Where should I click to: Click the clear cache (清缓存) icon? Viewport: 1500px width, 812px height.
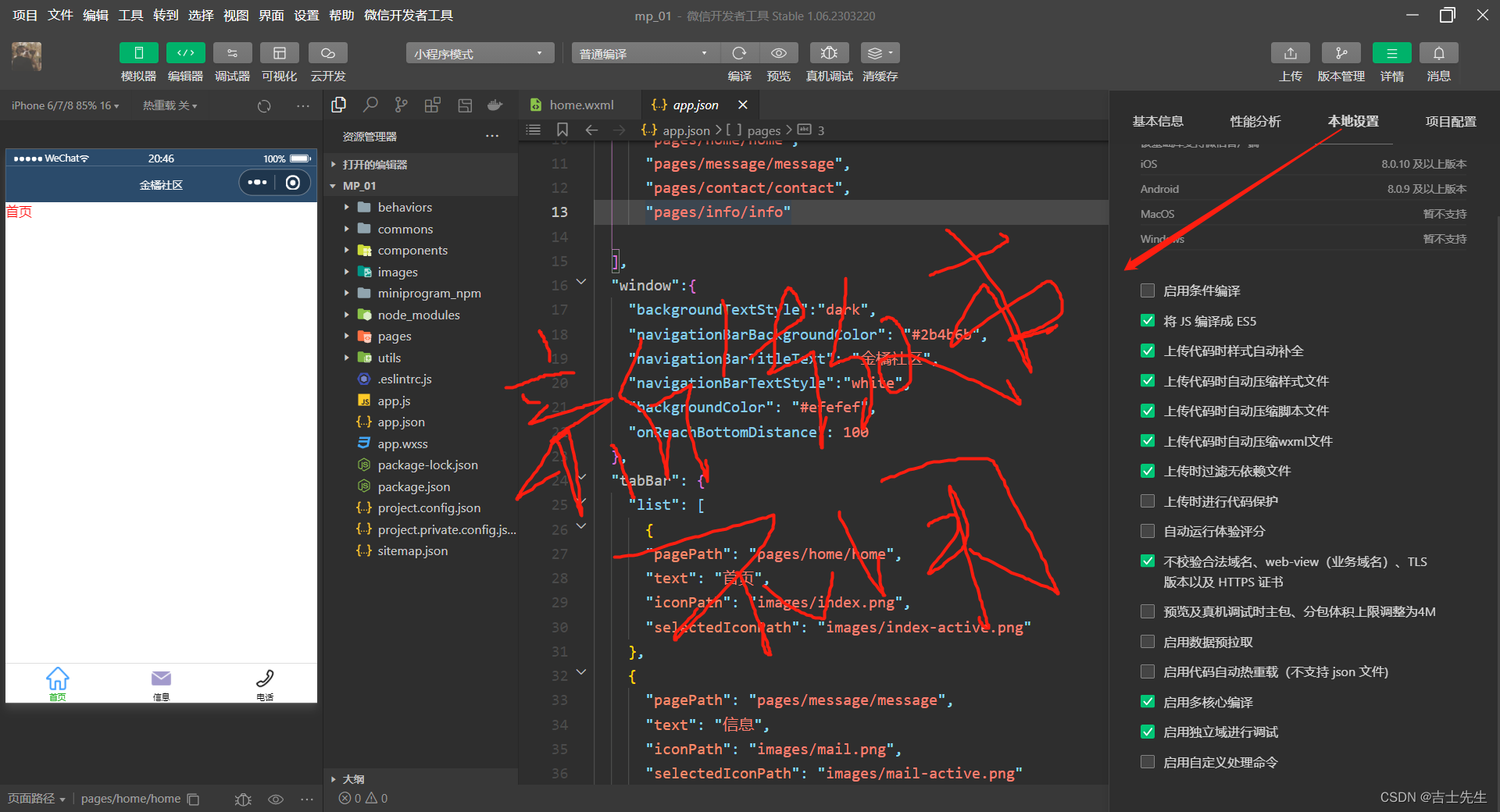tap(880, 53)
